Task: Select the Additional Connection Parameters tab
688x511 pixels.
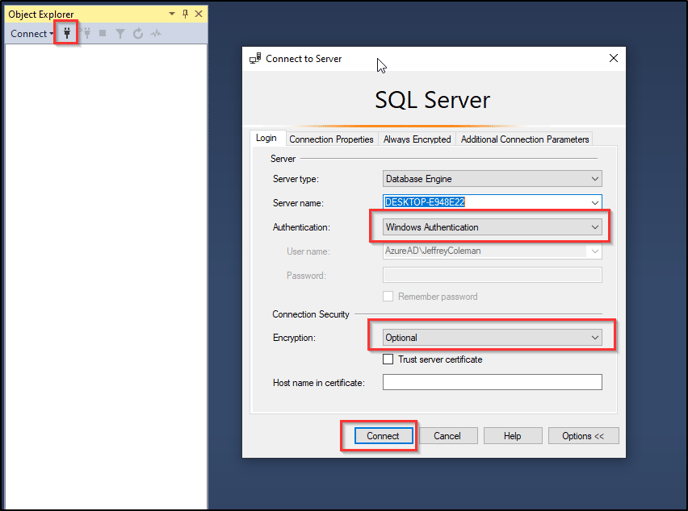Action: click(x=525, y=139)
